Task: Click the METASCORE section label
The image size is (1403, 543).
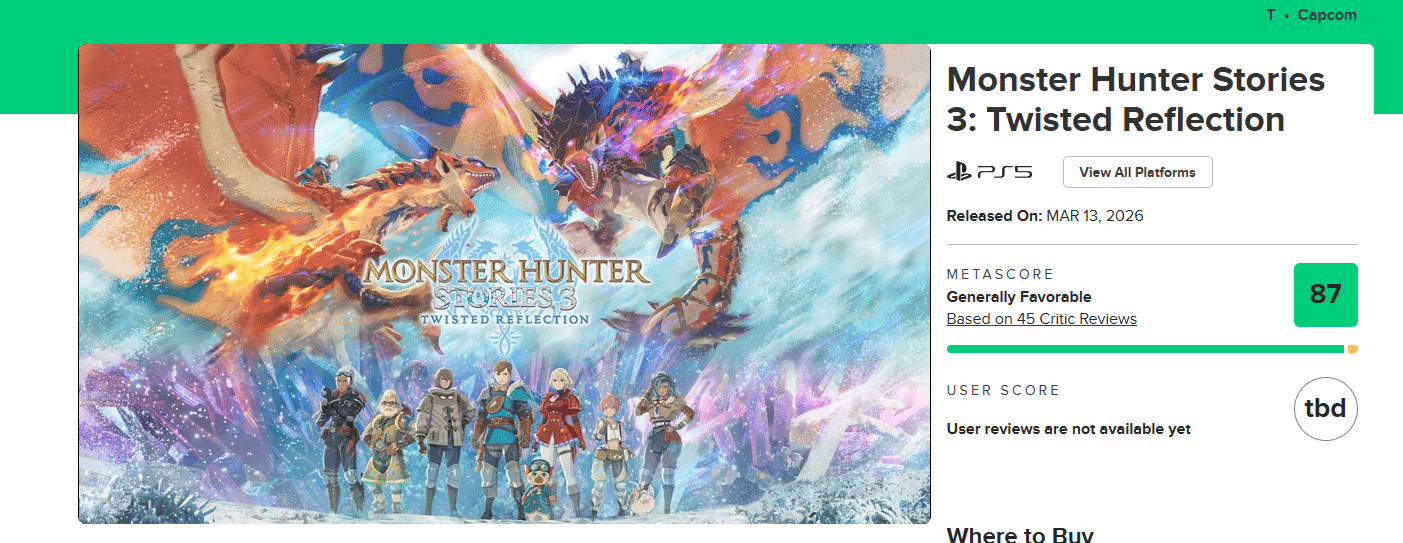Action: tap(1000, 274)
